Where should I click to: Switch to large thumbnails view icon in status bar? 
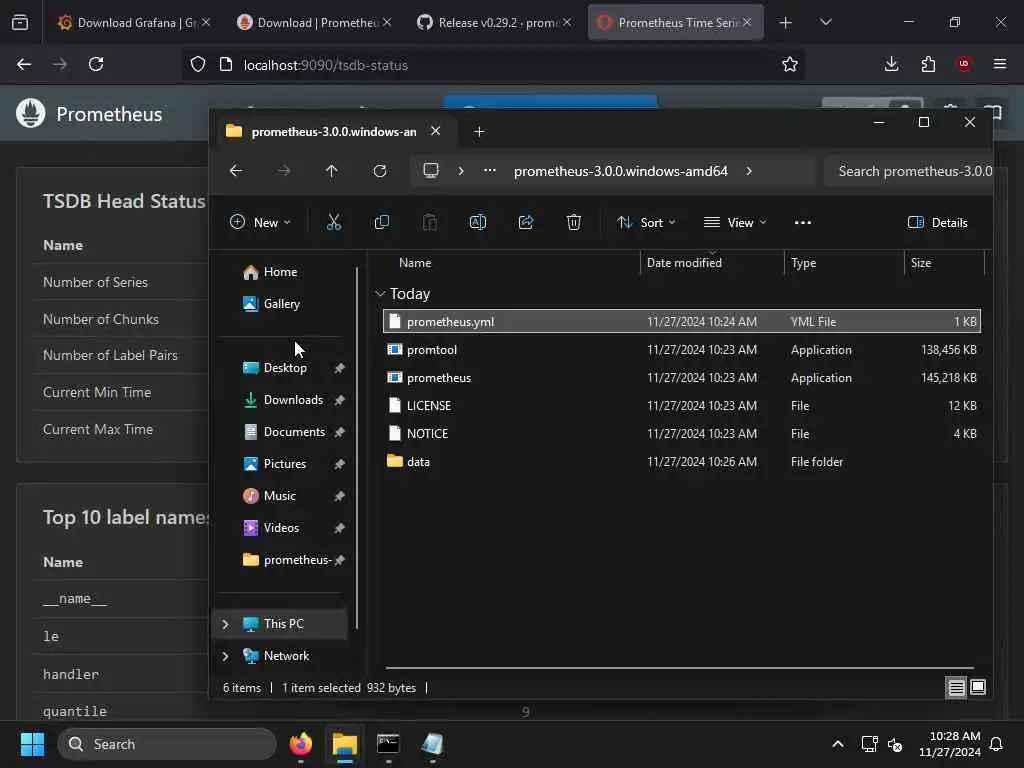pyautogui.click(x=978, y=687)
